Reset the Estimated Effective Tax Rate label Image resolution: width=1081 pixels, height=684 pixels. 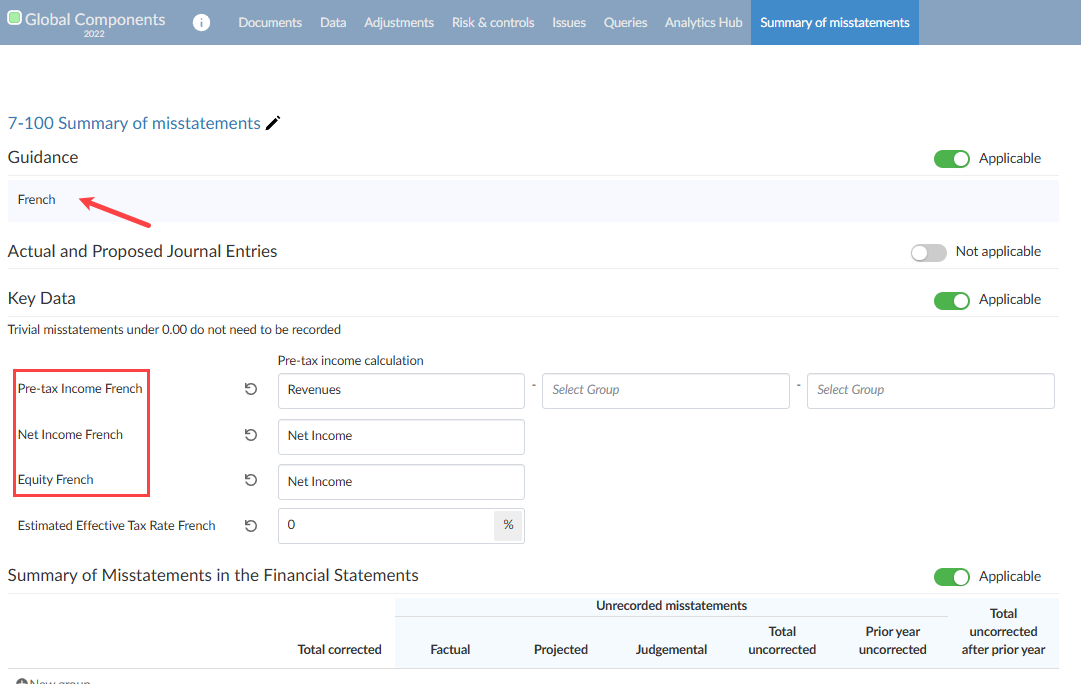pyautogui.click(x=251, y=526)
